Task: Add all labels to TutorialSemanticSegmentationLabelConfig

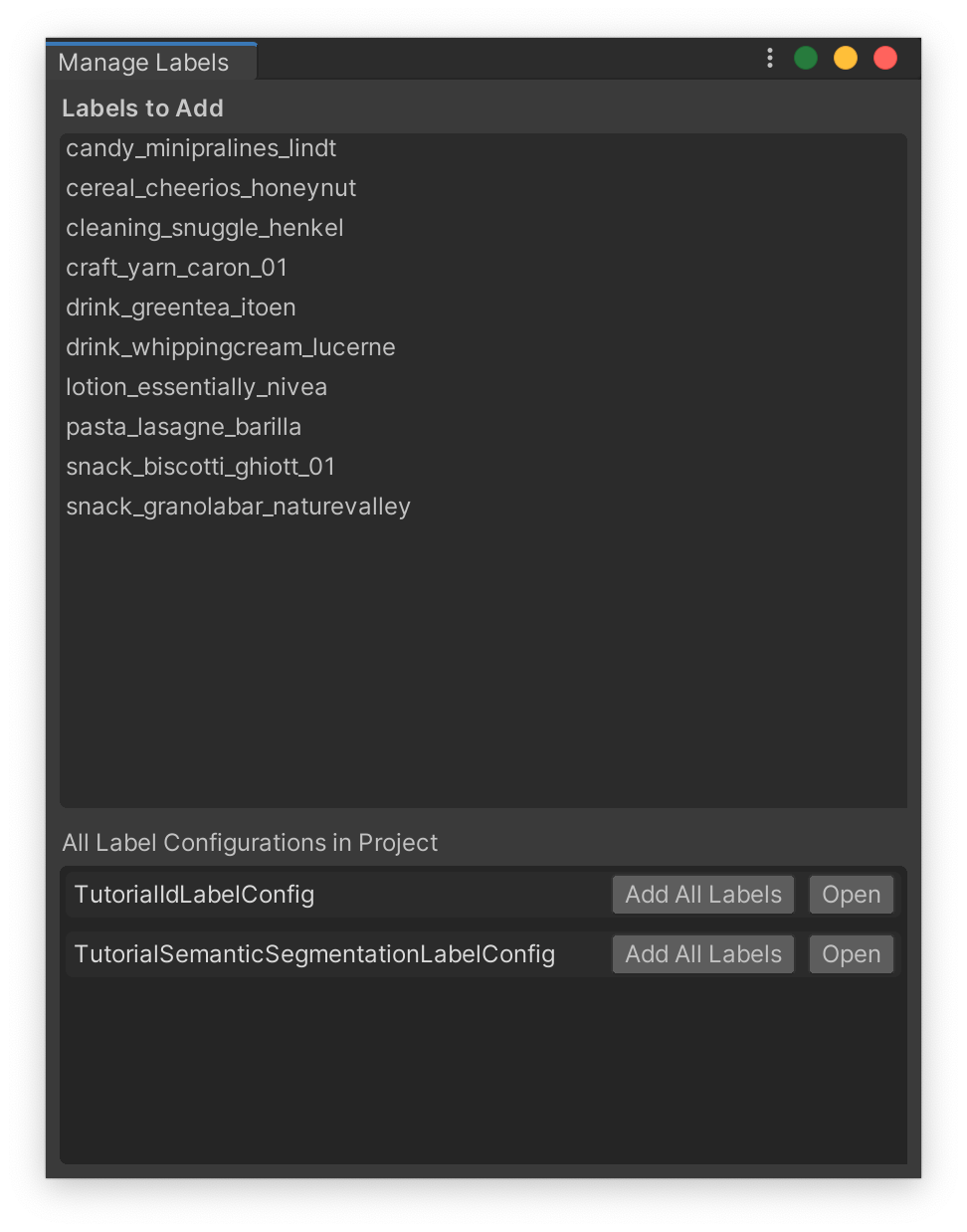Action: [x=702, y=954]
